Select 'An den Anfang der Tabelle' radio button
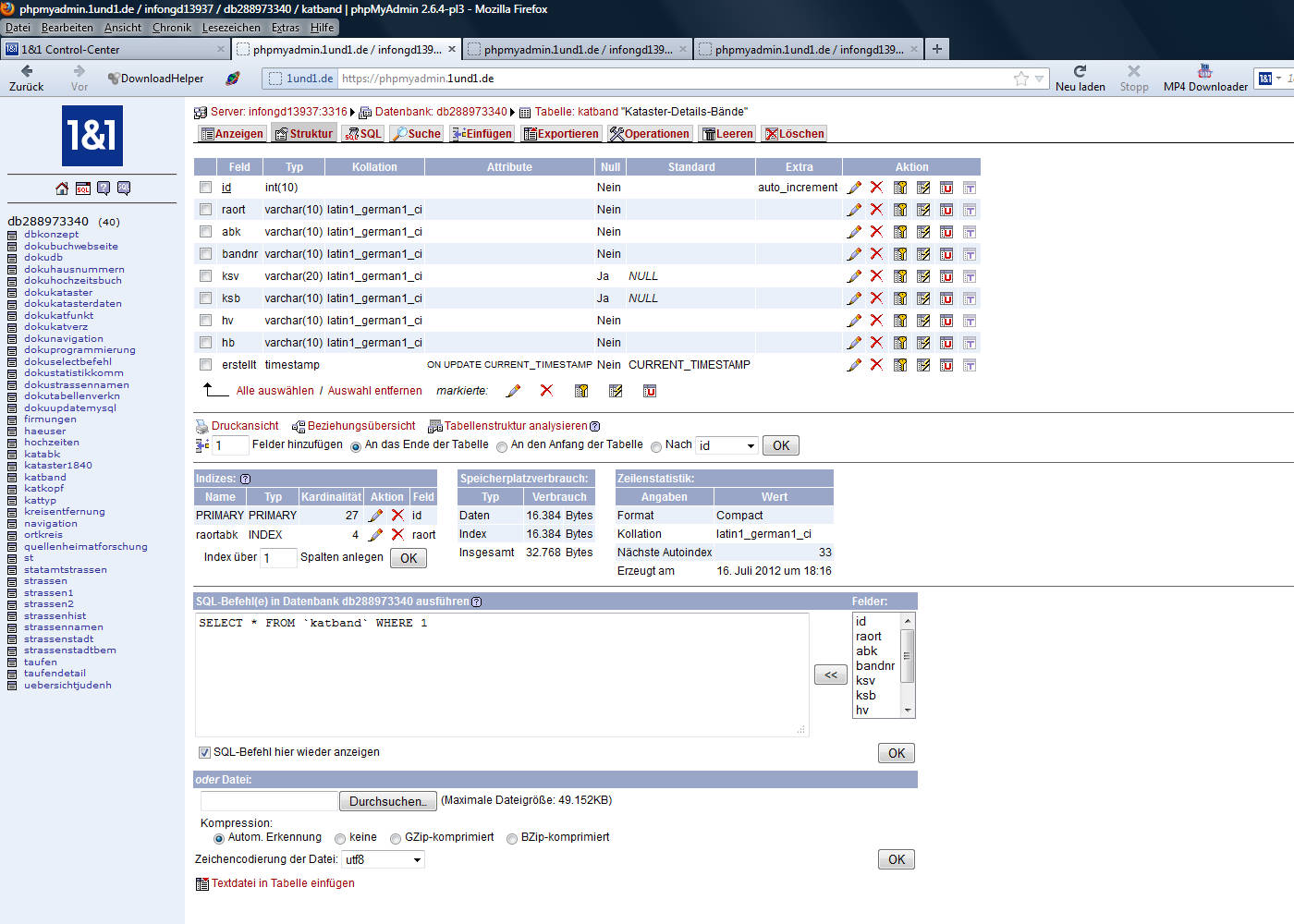This screenshot has width=1294, height=924. click(502, 446)
